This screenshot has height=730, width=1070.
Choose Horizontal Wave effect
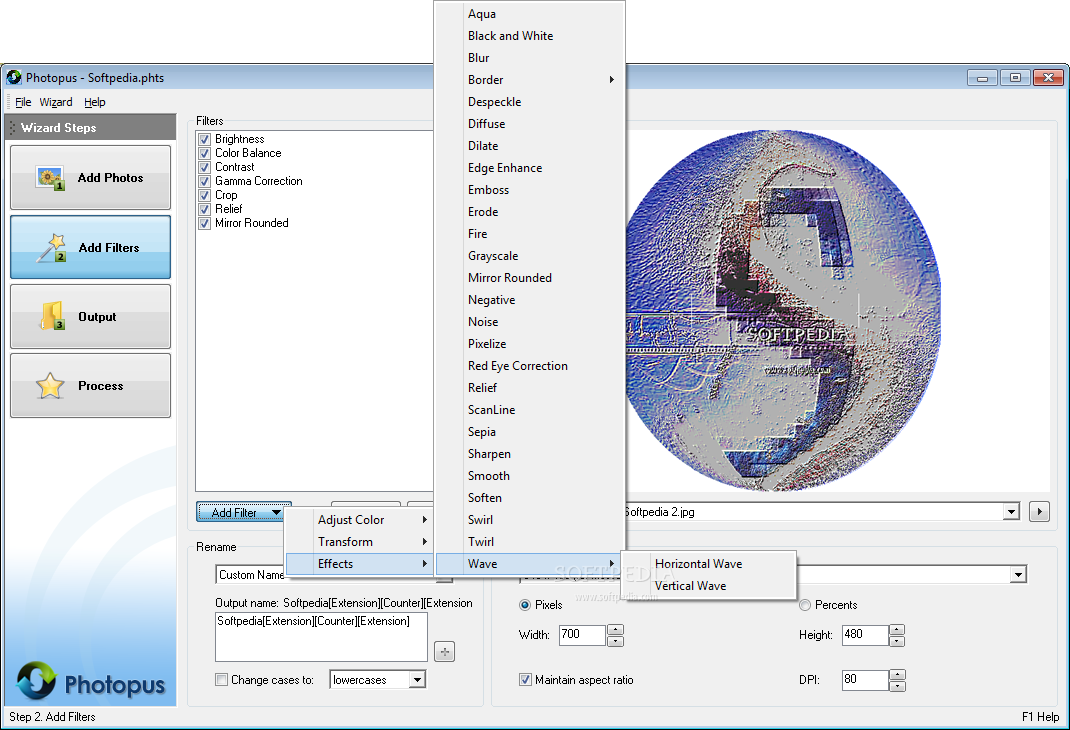(x=708, y=564)
